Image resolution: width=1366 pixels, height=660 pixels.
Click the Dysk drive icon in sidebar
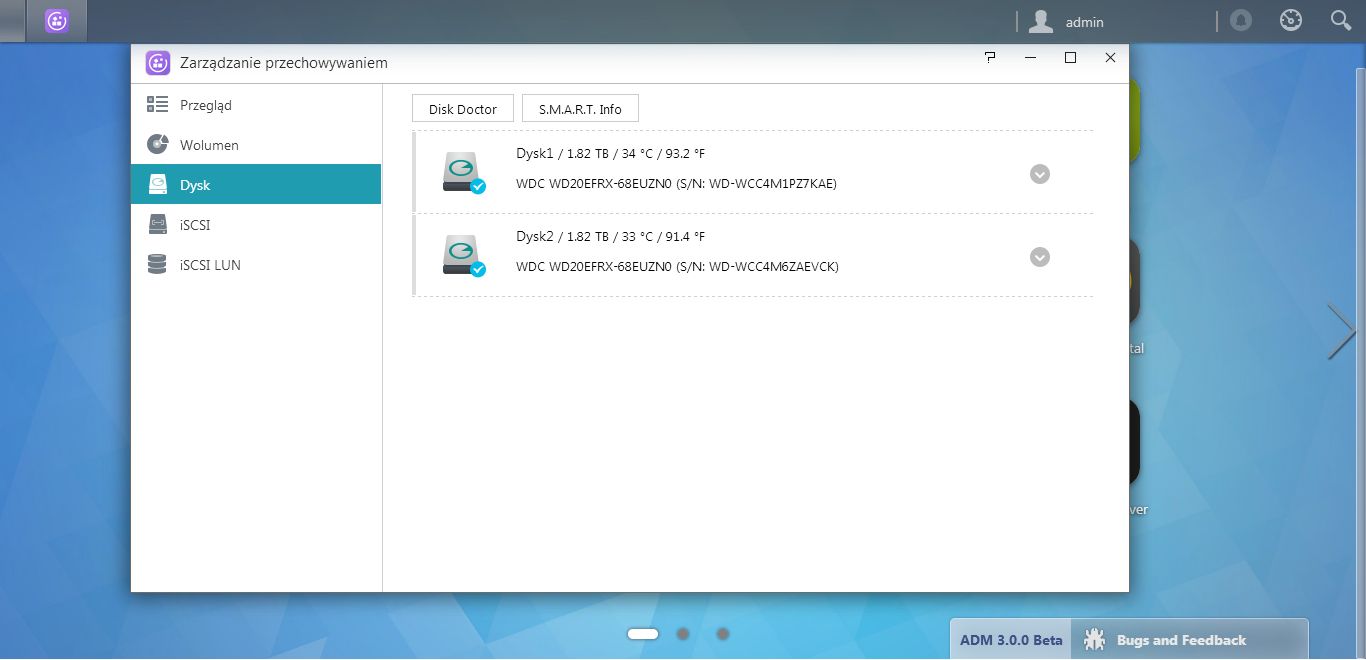157,184
